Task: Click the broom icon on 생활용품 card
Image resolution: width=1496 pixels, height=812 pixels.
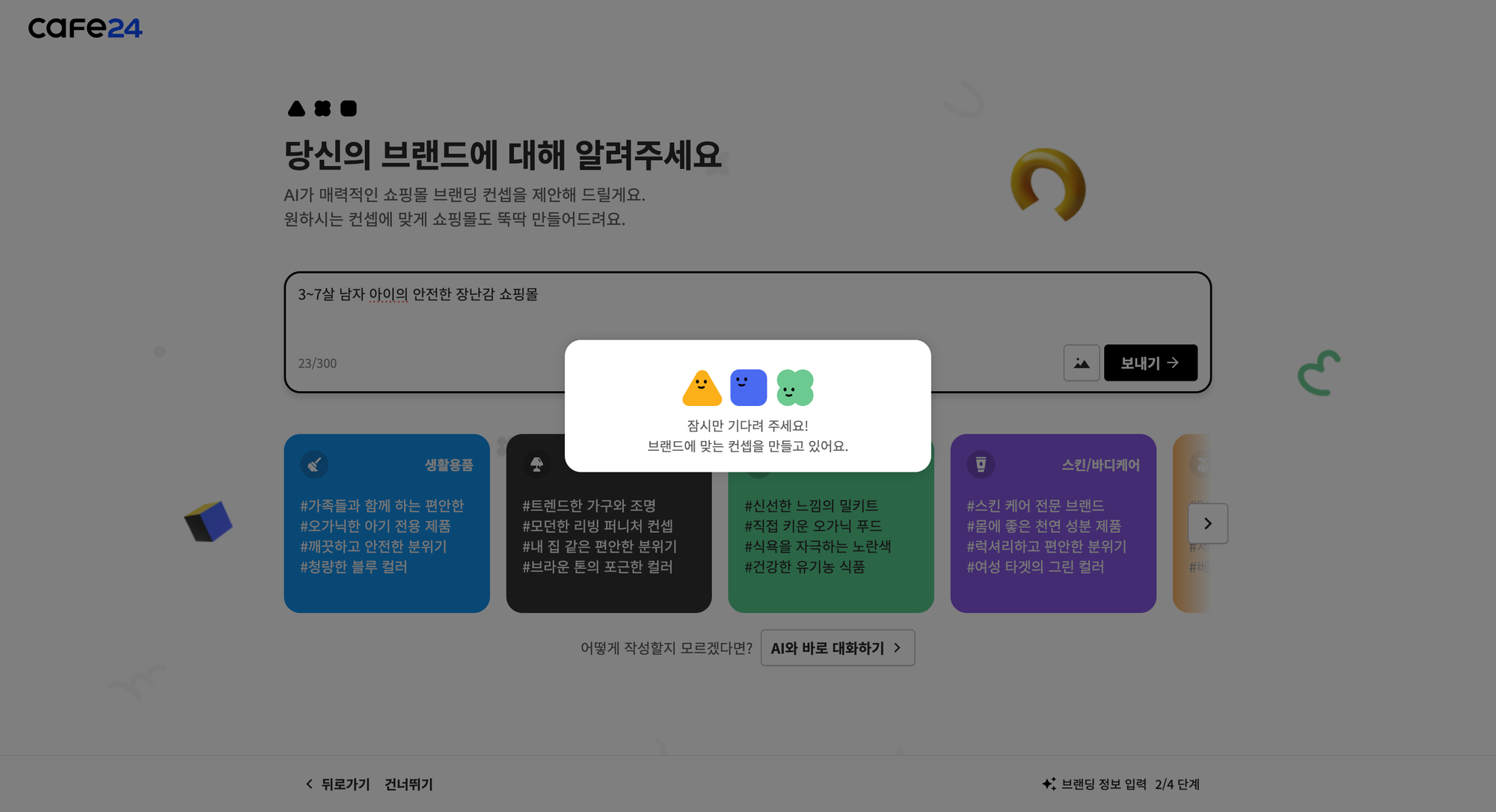Action: pyautogui.click(x=315, y=464)
